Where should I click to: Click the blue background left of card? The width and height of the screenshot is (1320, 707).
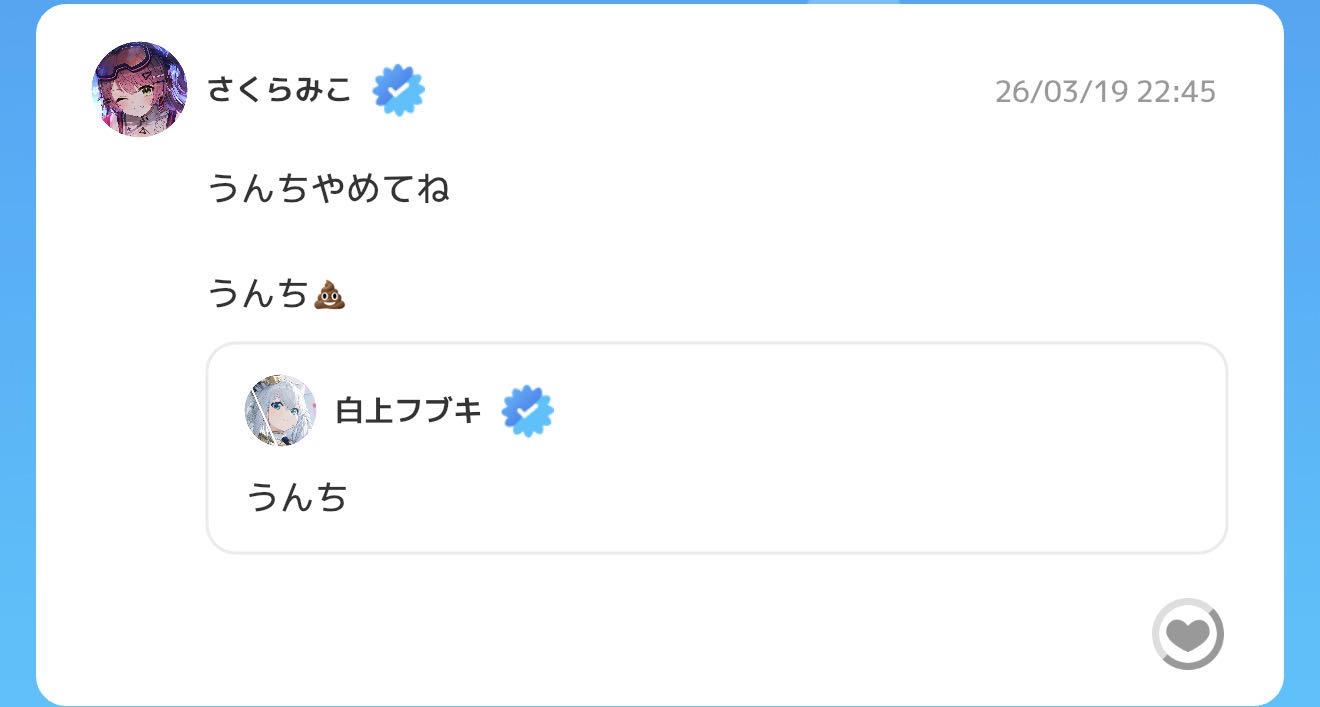point(17,350)
